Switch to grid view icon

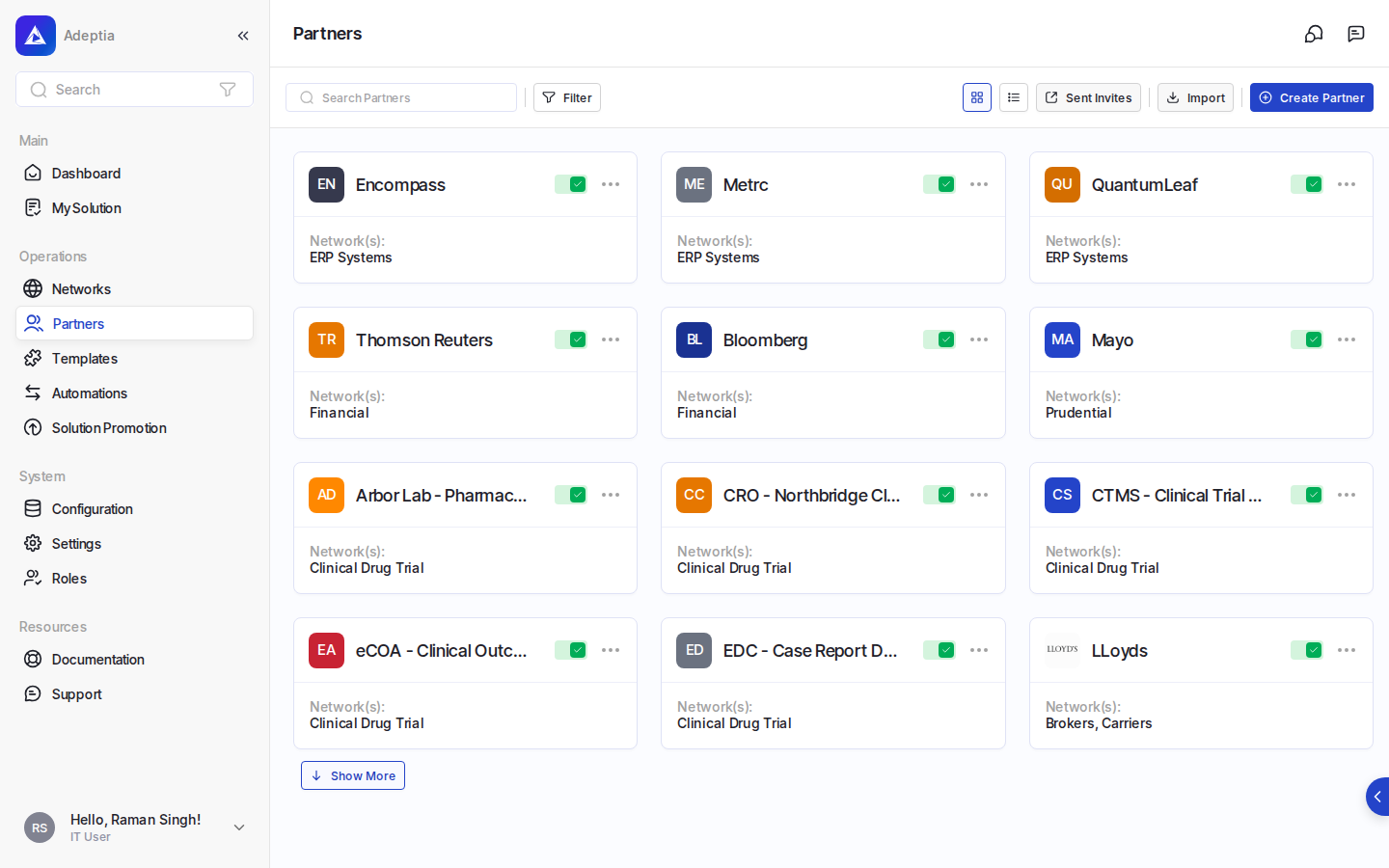(977, 97)
